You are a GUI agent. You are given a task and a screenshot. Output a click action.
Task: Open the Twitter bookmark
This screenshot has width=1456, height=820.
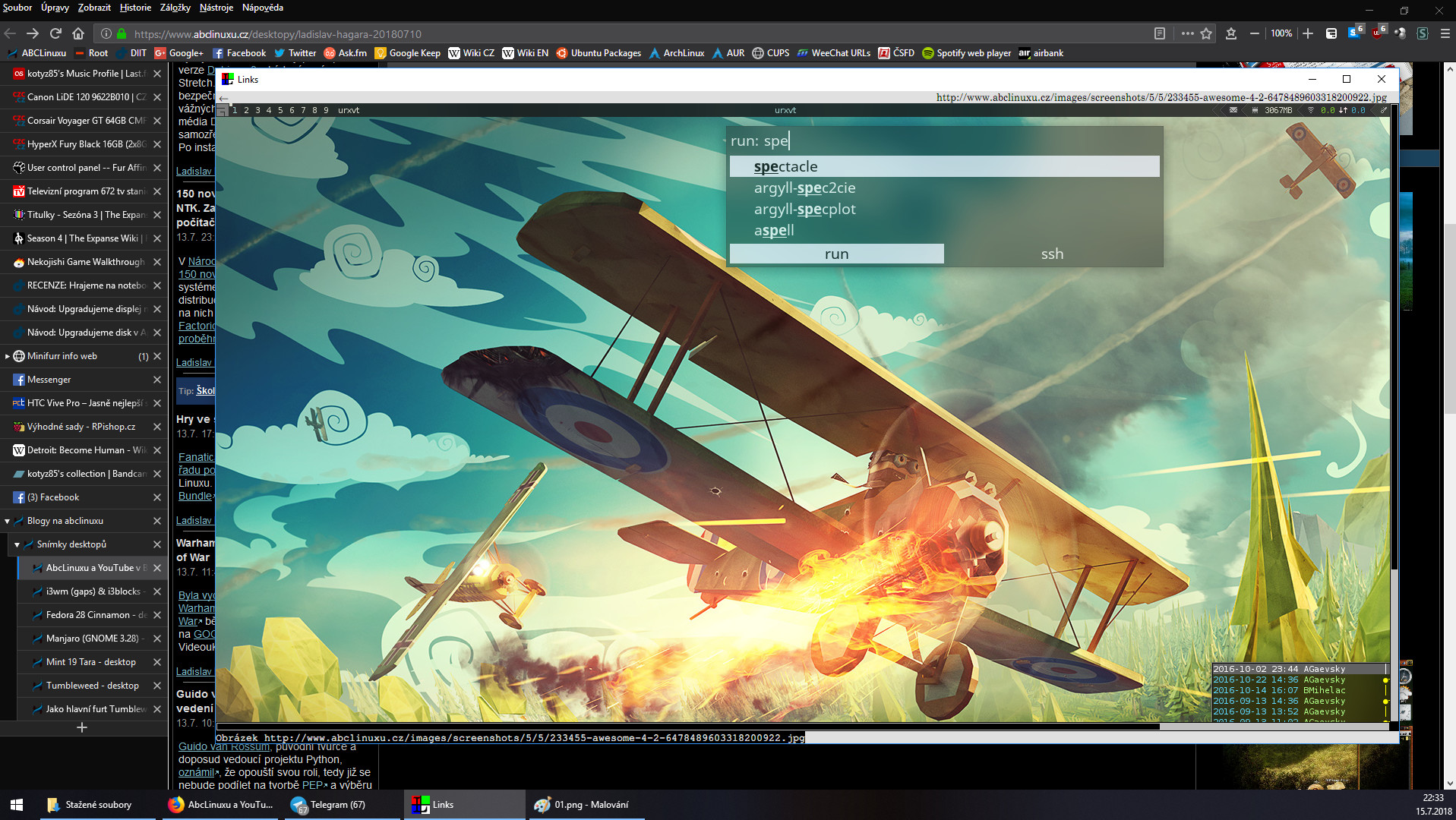[x=295, y=53]
